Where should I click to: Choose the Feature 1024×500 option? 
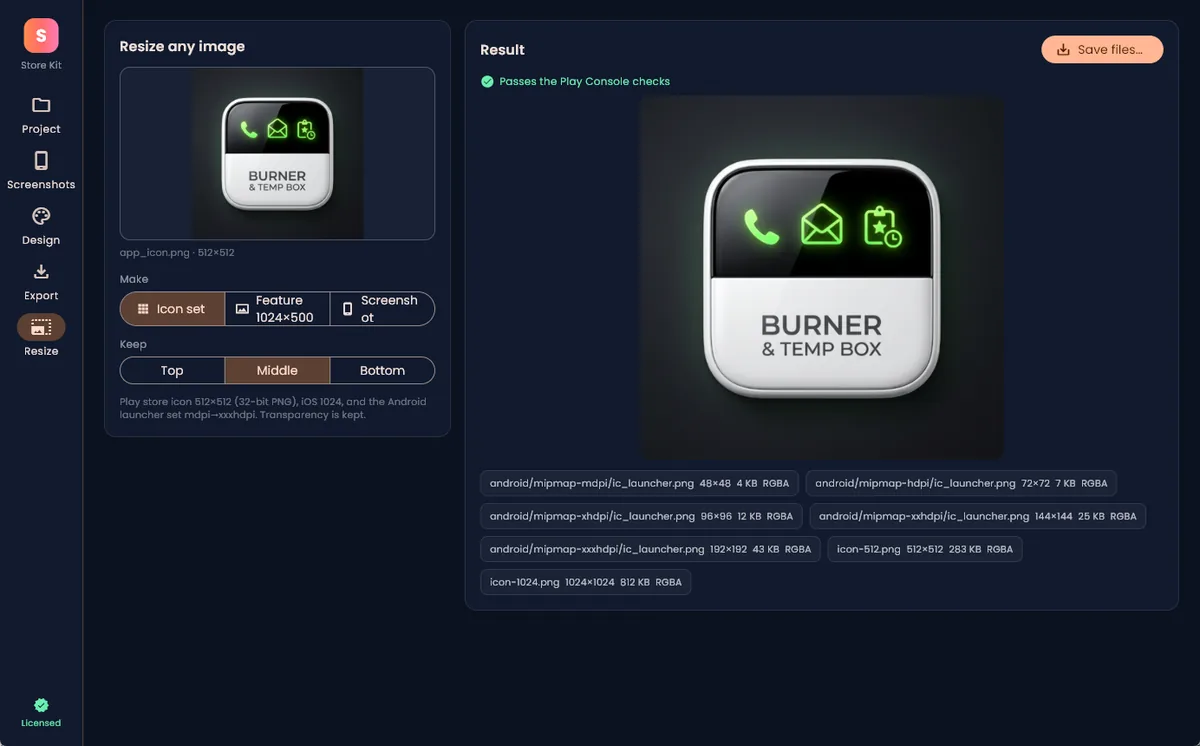click(x=277, y=309)
